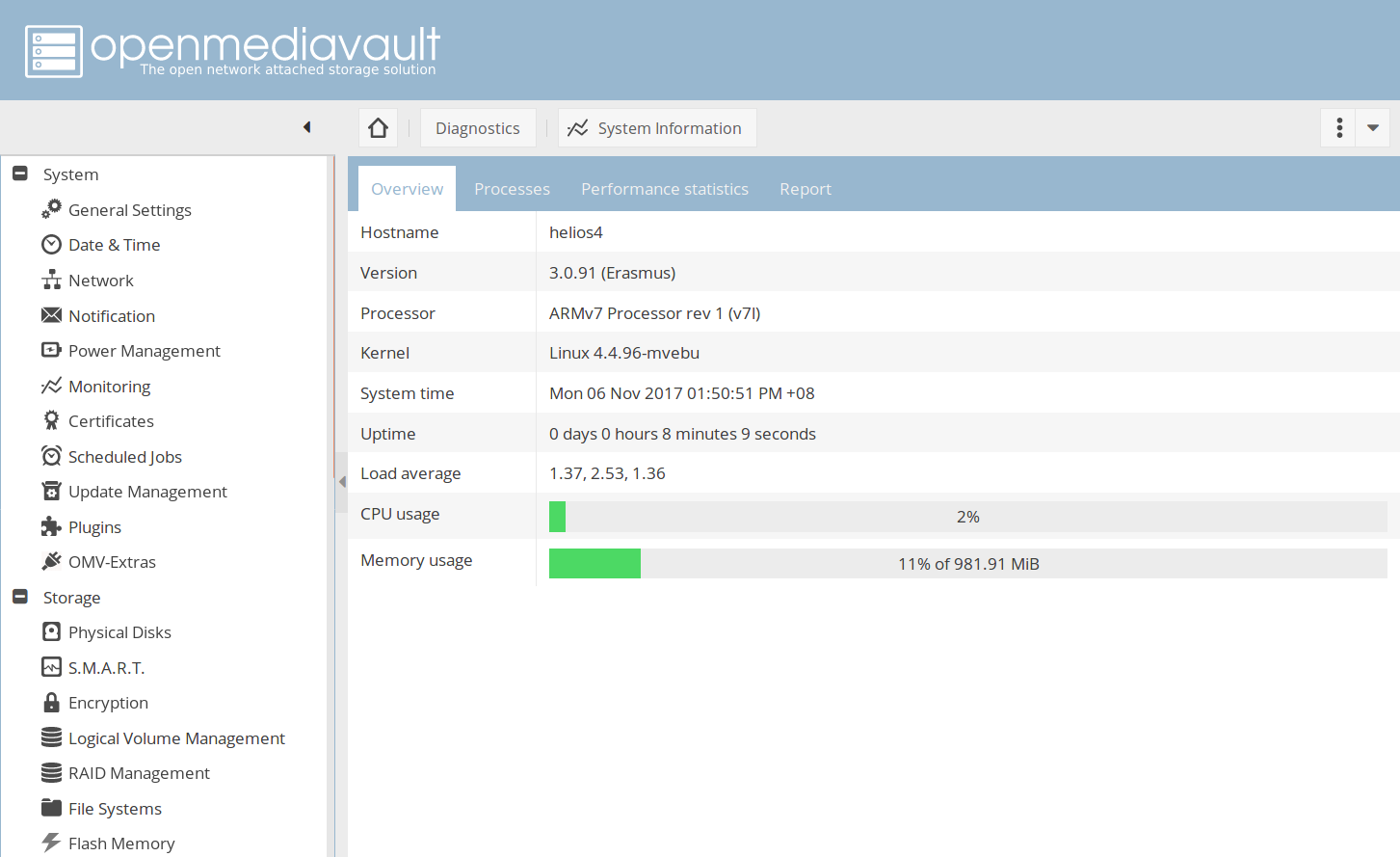Click the Date & Time clock icon

click(x=51, y=245)
